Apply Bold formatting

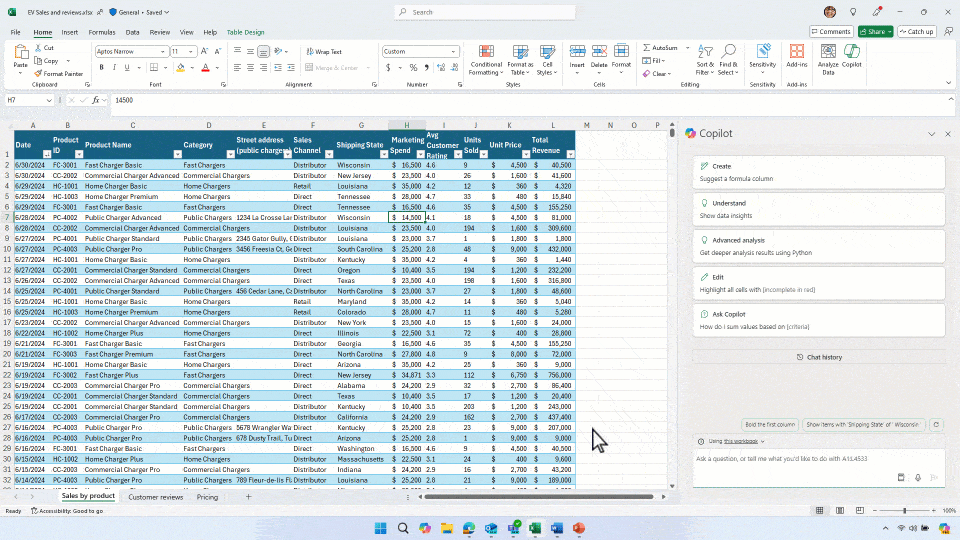click(x=102, y=67)
